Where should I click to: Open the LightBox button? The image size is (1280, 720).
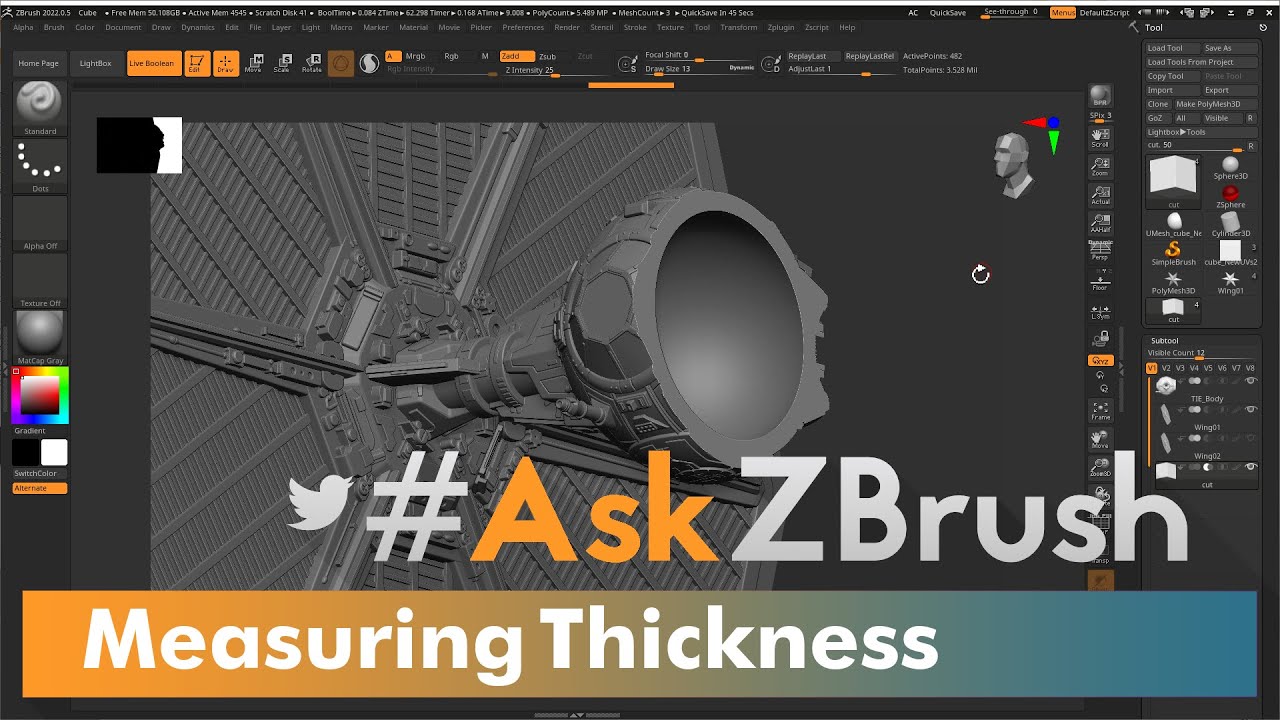point(96,63)
